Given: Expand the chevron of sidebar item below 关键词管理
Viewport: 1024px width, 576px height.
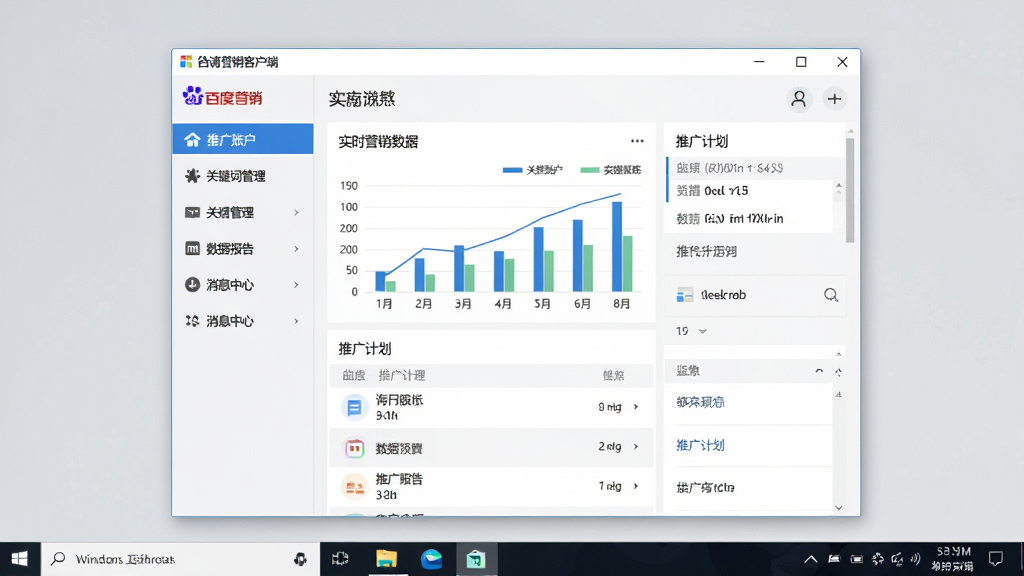Looking at the screenshot, I should pyautogui.click(x=296, y=212).
